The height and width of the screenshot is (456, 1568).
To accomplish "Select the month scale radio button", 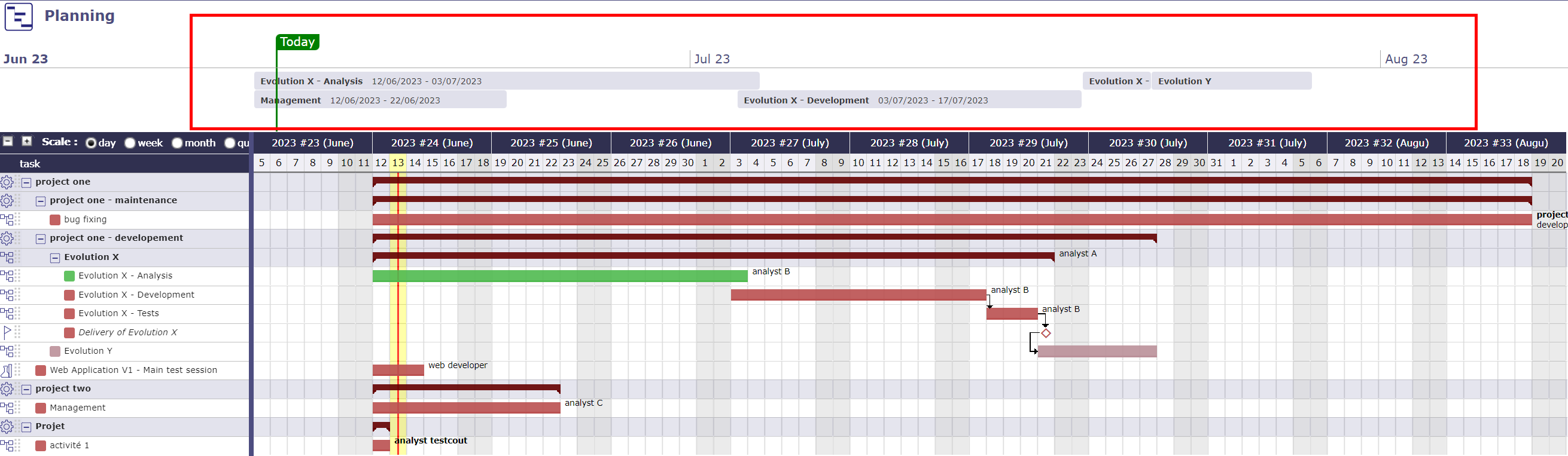I will point(177,143).
